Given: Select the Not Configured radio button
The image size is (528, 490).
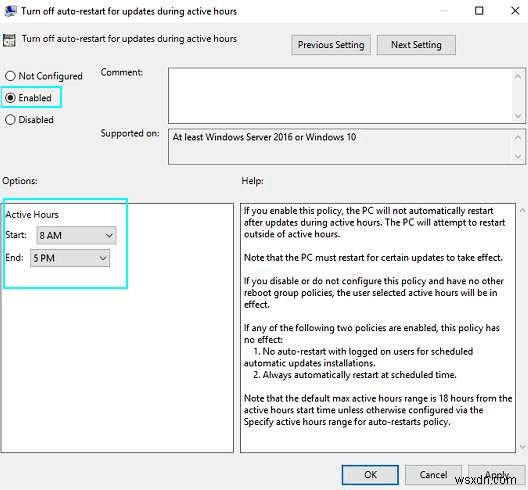Looking at the screenshot, I should 10,76.
